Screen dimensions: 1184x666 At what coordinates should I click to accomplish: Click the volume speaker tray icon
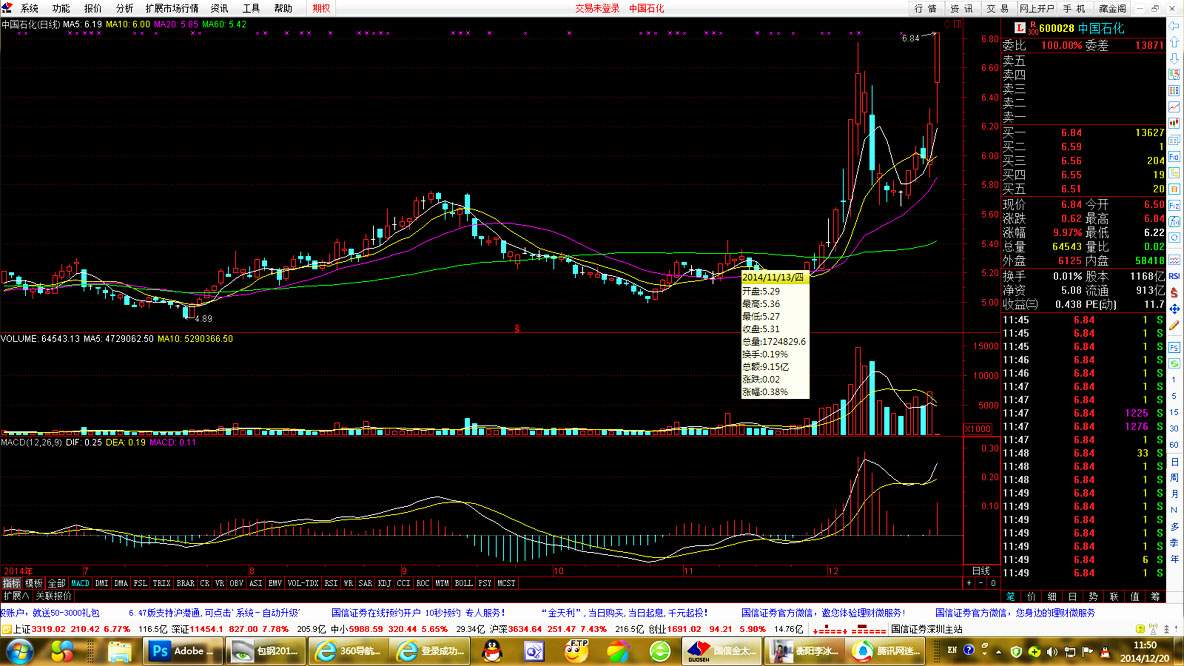tap(1051, 651)
